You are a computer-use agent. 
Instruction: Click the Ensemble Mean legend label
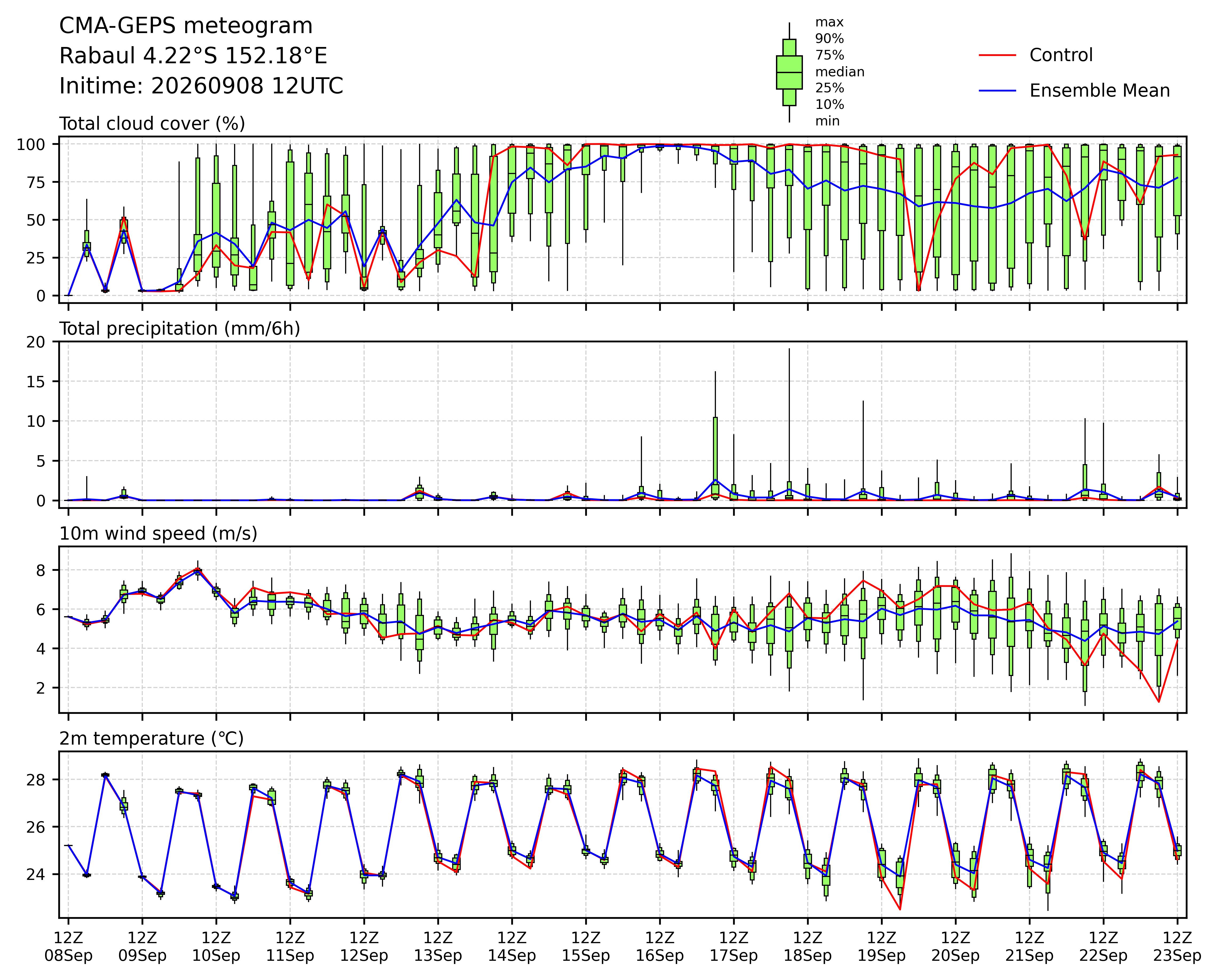coord(1099,91)
